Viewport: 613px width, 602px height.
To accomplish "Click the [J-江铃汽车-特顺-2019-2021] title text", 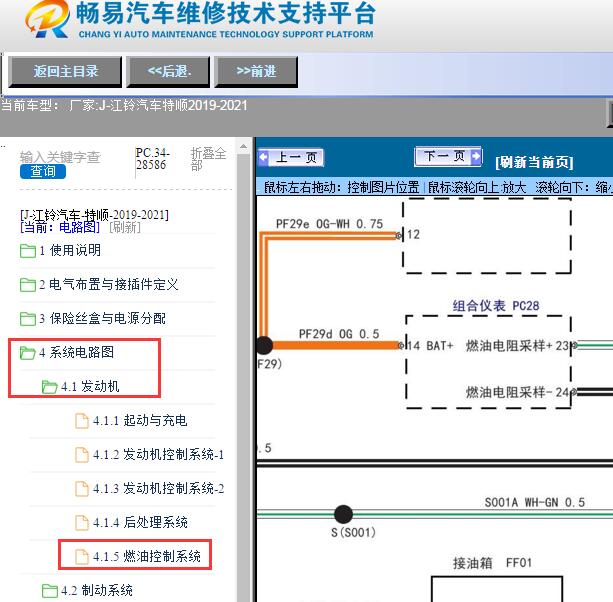I will [x=94, y=215].
